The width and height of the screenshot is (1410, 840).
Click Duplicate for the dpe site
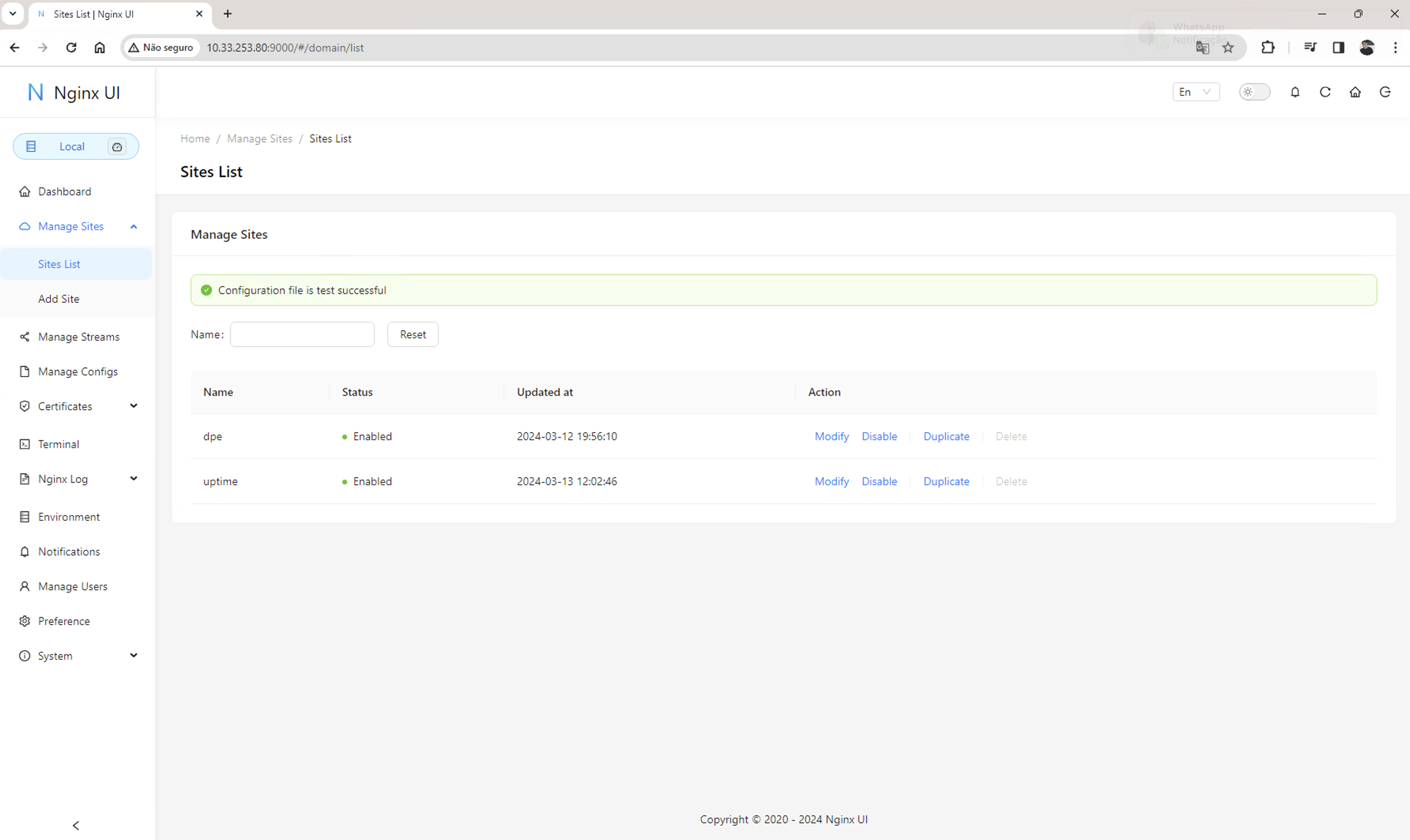(x=946, y=437)
